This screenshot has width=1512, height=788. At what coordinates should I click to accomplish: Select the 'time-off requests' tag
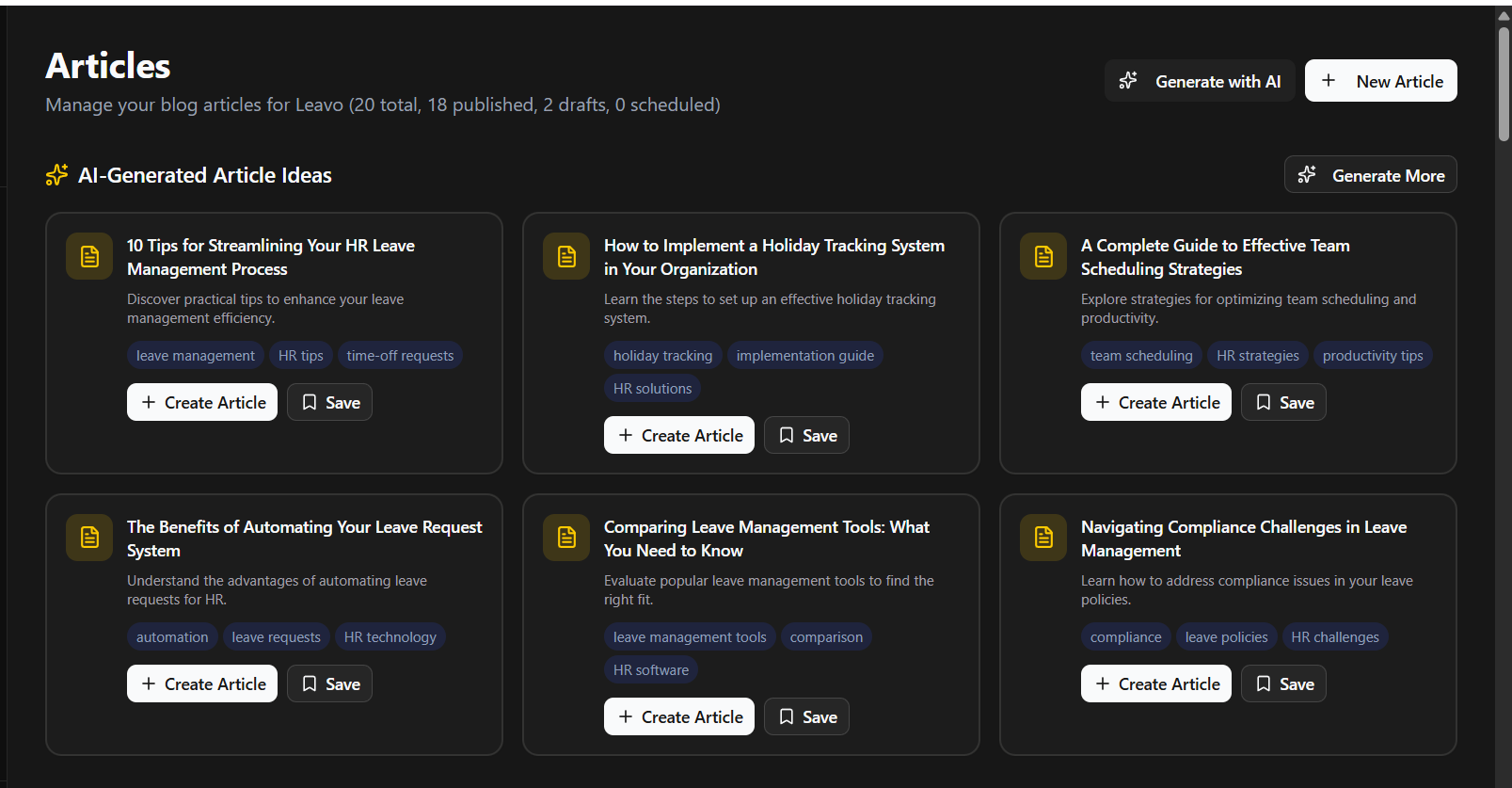point(400,355)
